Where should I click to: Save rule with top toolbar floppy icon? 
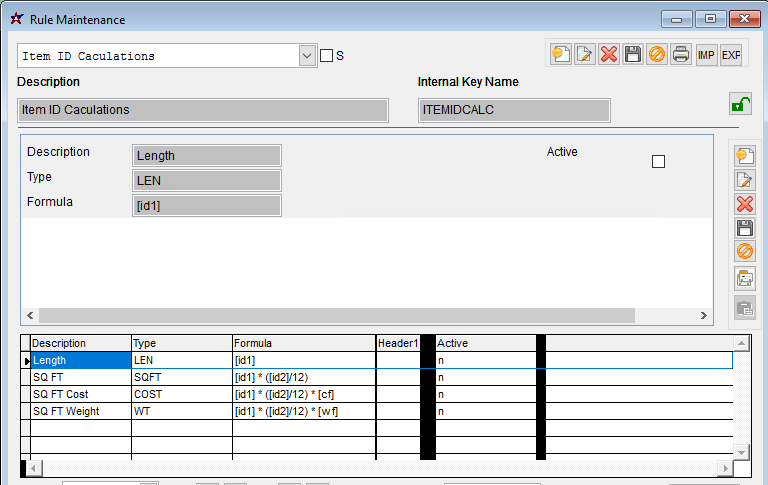tap(633, 55)
